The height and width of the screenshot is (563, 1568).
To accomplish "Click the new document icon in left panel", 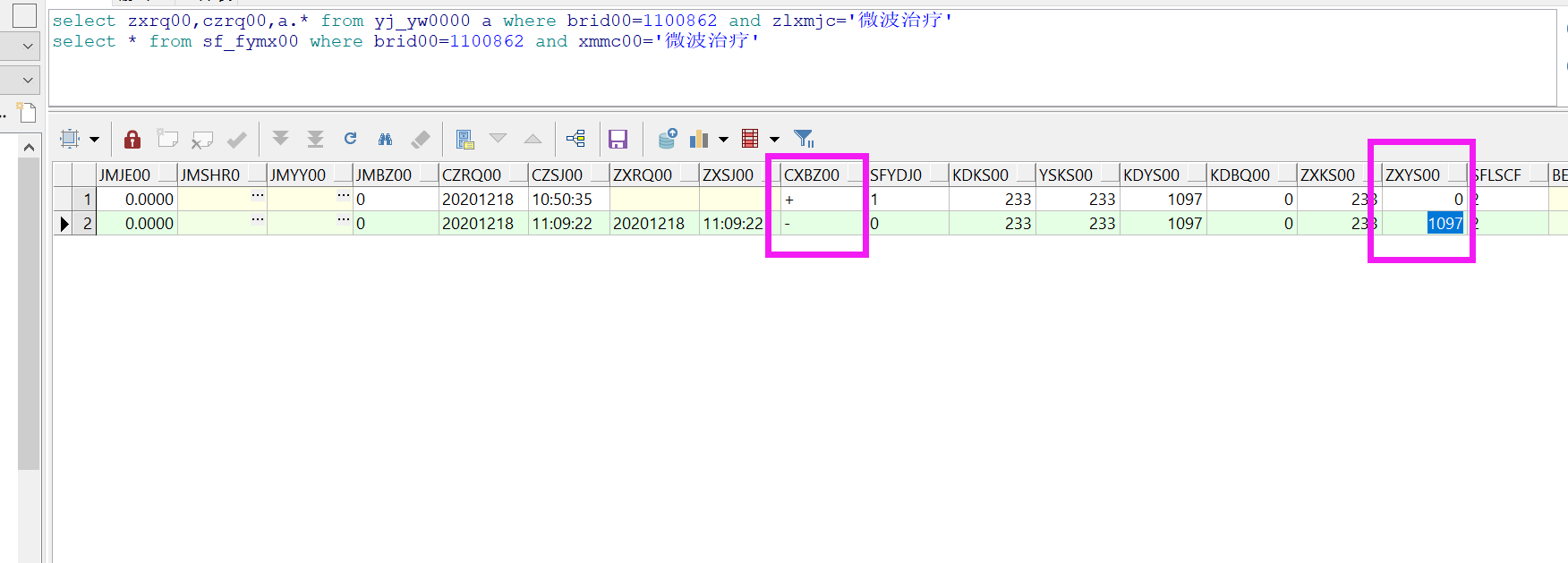I will pos(27,113).
